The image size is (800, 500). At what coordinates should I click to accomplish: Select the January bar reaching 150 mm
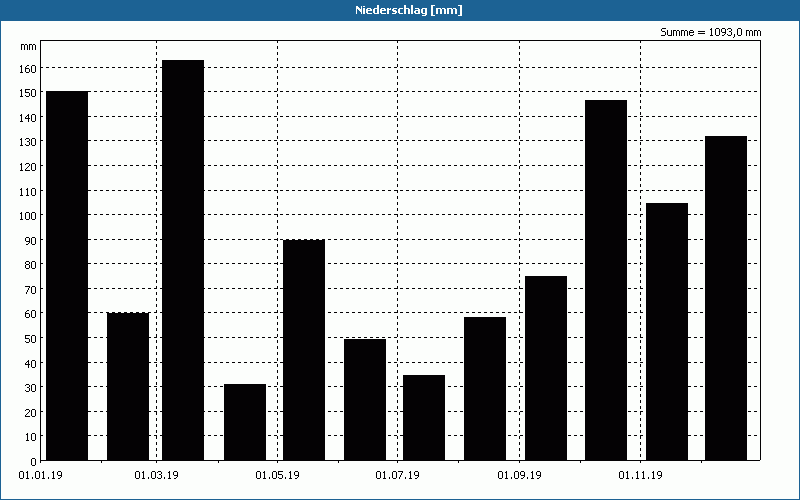[x=67, y=276]
